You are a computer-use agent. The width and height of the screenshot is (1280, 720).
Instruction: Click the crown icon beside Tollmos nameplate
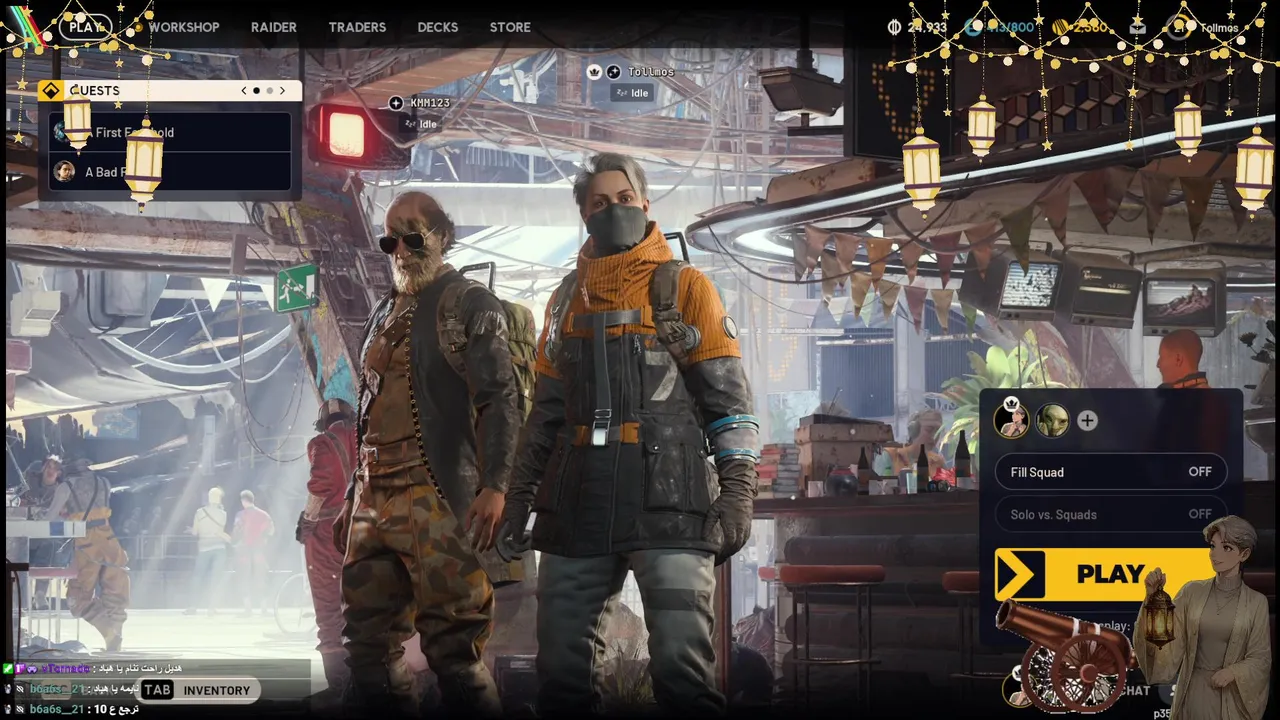click(x=594, y=72)
